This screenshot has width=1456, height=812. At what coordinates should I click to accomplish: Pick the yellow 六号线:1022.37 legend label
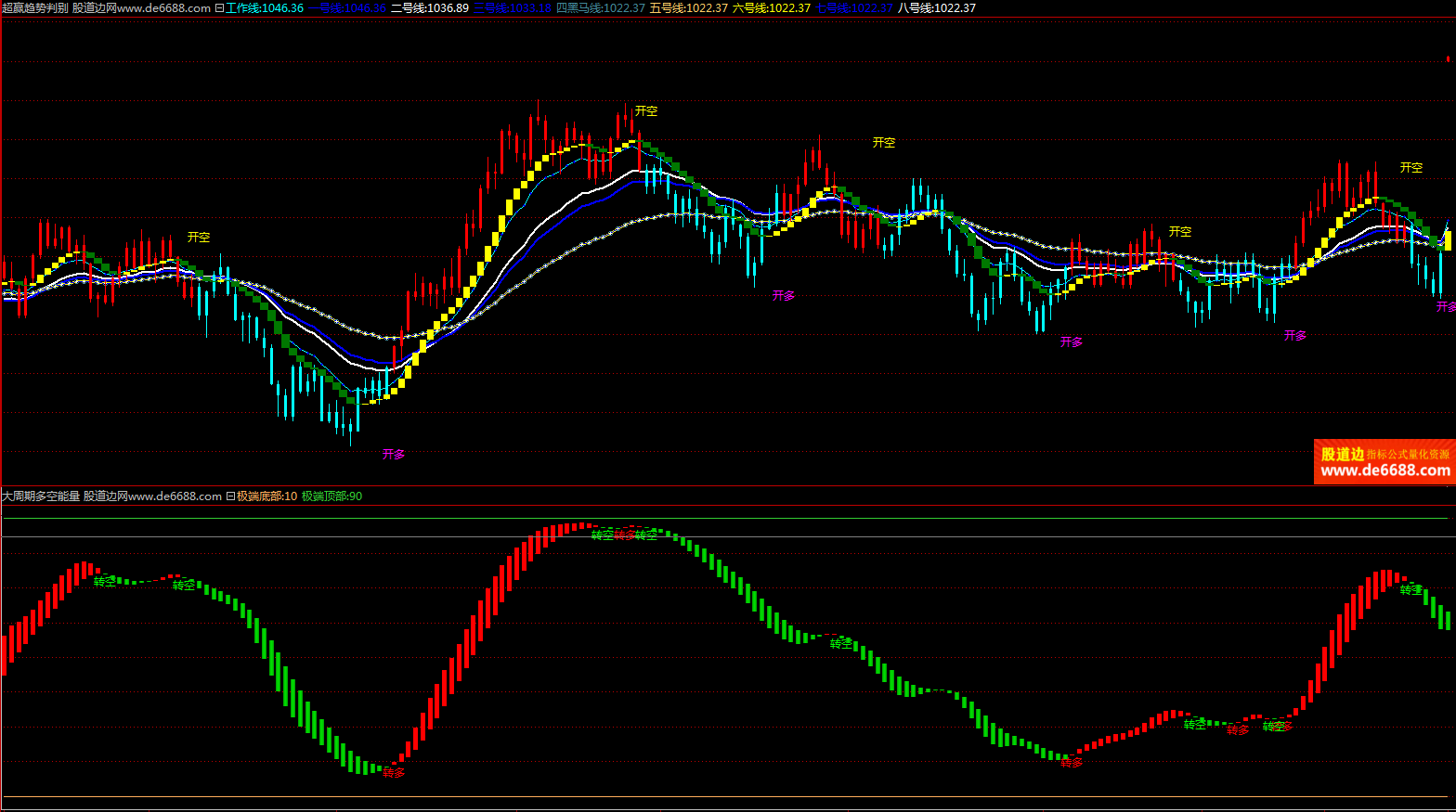pyautogui.click(x=771, y=8)
